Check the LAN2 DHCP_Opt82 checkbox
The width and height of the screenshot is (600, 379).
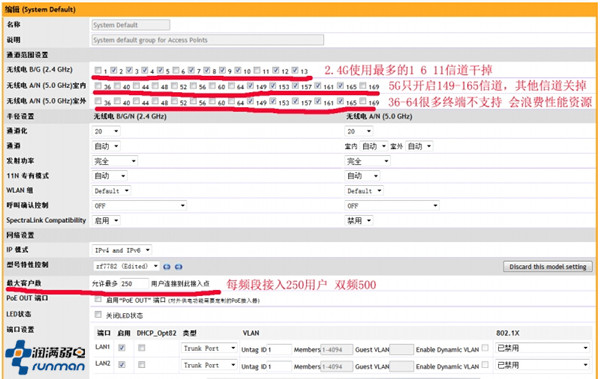[x=142, y=364]
